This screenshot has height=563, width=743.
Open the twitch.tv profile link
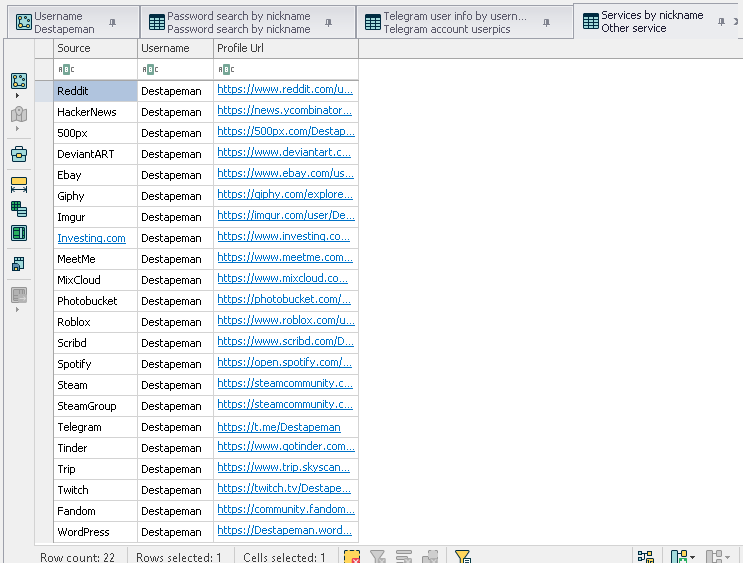tap(284, 488)
